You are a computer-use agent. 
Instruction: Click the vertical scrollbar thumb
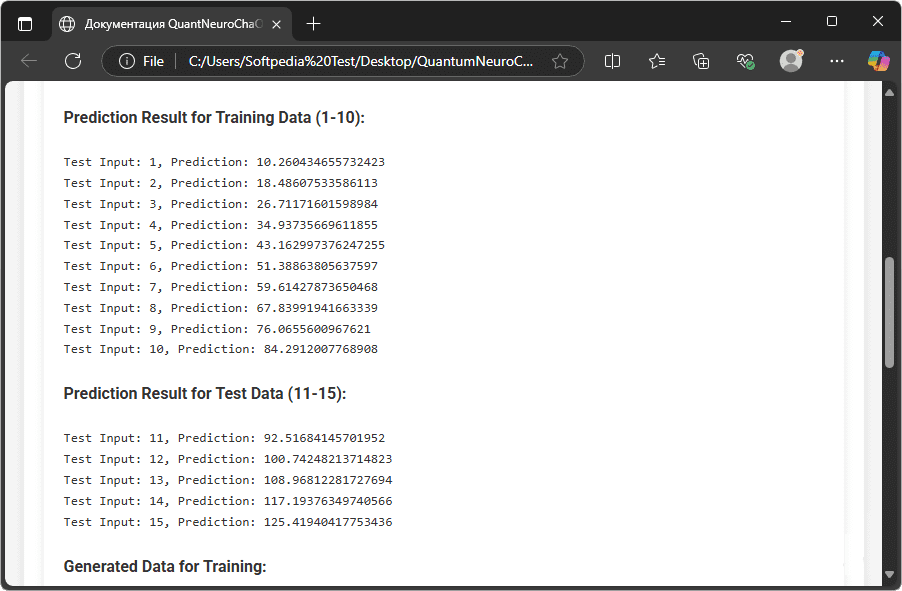pos(889,312)
